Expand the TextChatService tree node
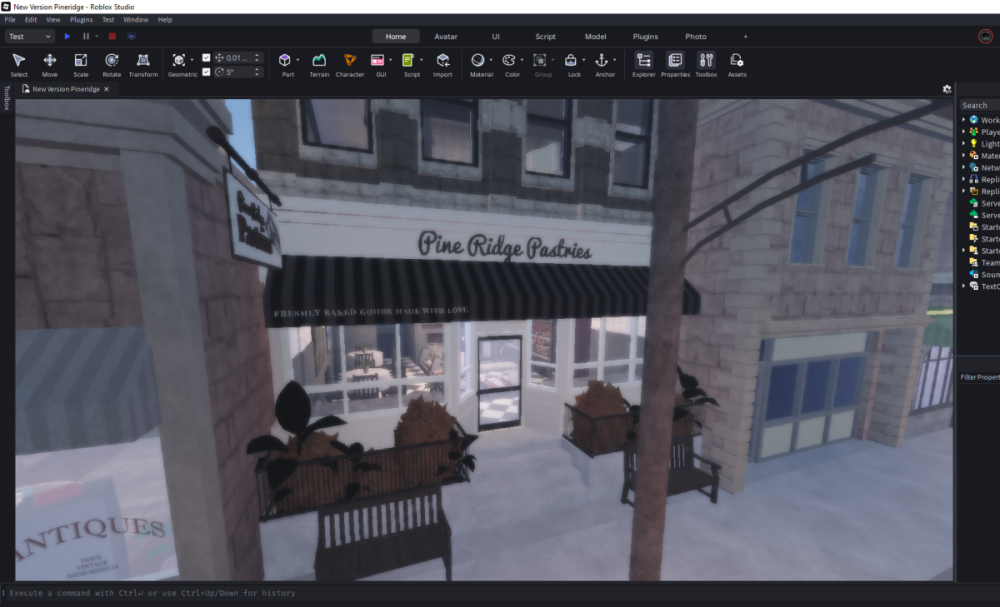This screenshot has height=607, width=1000. pyautogui.click(x=964, y=286)
